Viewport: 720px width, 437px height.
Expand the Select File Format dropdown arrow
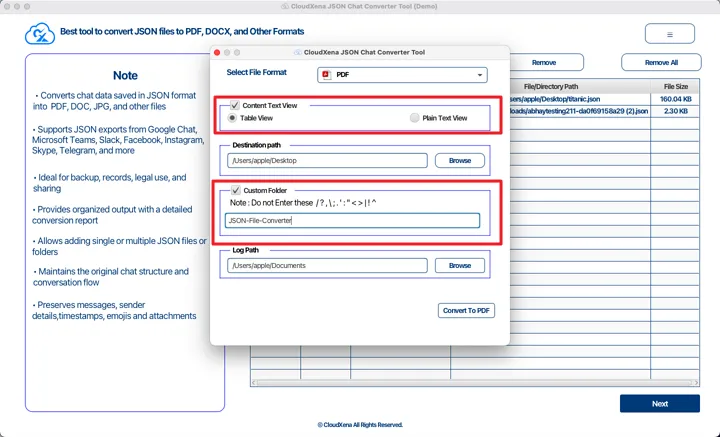click(479, 75)
